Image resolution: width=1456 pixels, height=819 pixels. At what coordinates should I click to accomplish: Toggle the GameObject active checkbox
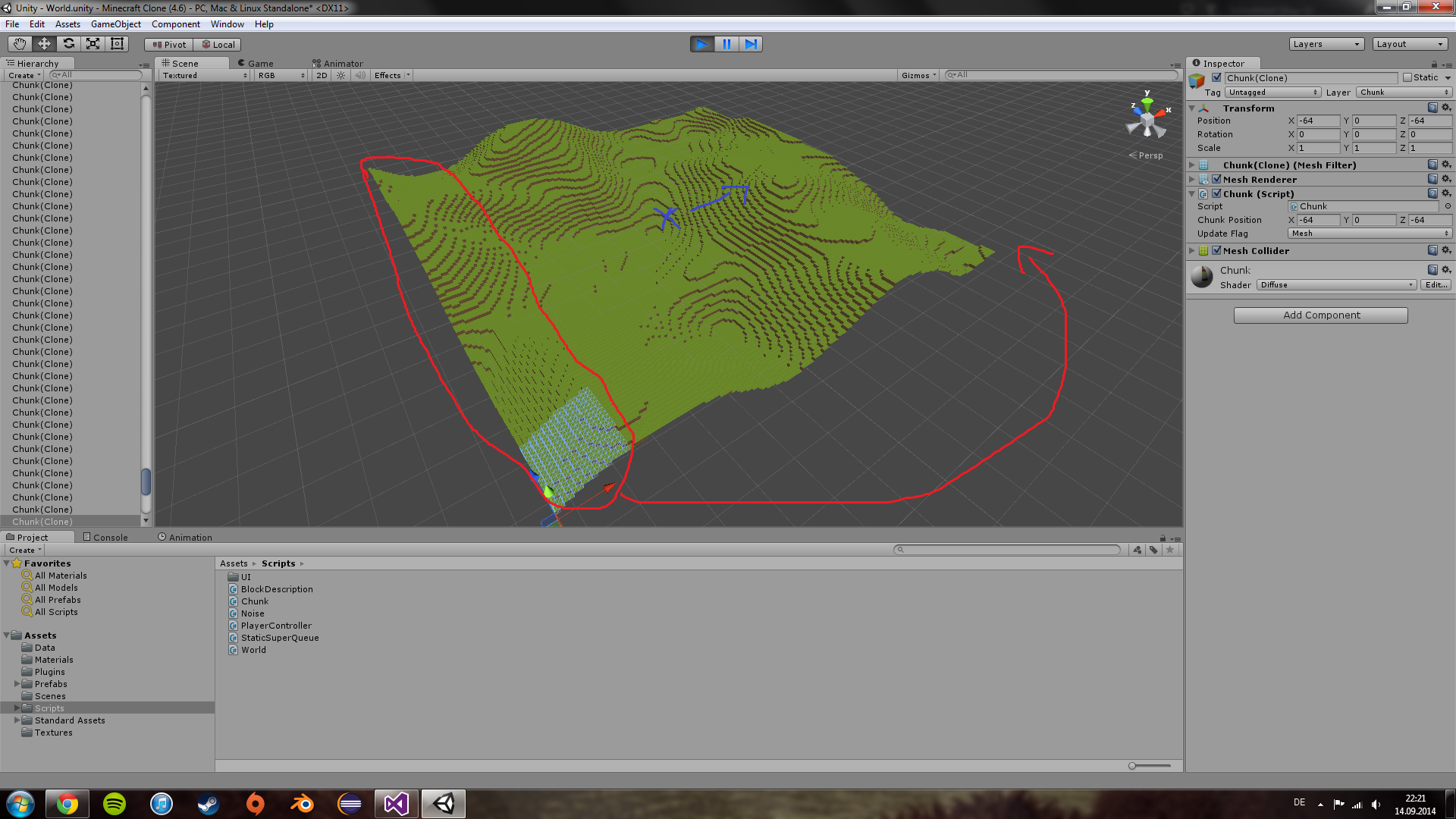[x=1216, y=77]
